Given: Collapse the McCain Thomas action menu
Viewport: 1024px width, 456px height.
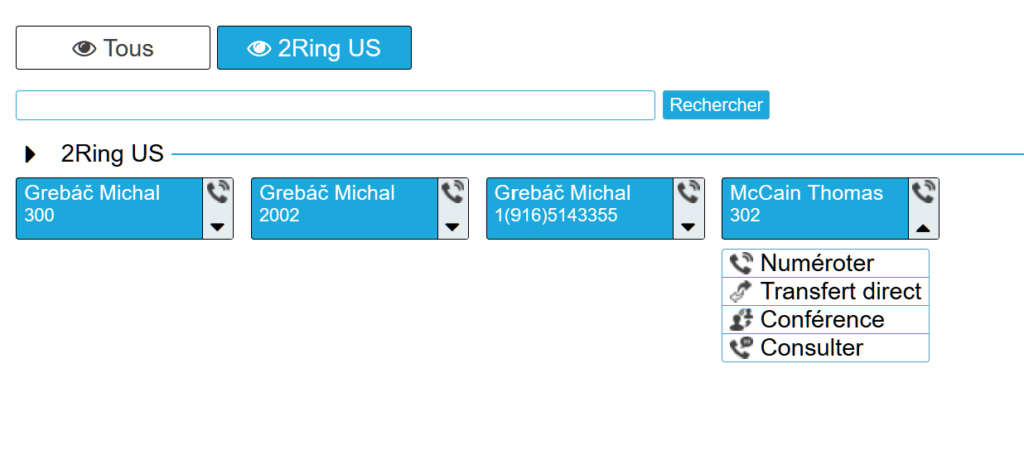Looking at the screenshot, I should [924, 228].
